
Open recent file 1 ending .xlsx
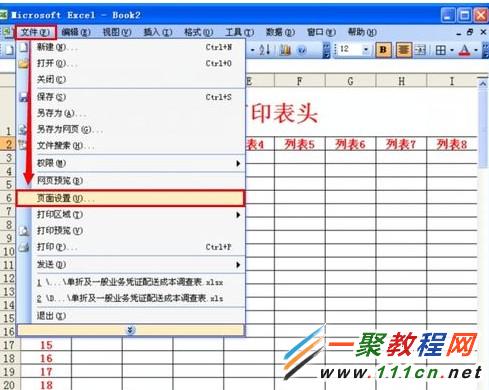tap(131, 282)
